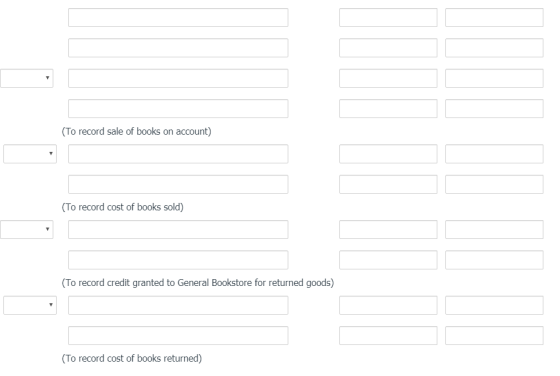Click the last-column amount field directly above the 'cost of books sold' note
Image resolution: width=560 pixels, height=376 pixels.
[x=494, y=184]
